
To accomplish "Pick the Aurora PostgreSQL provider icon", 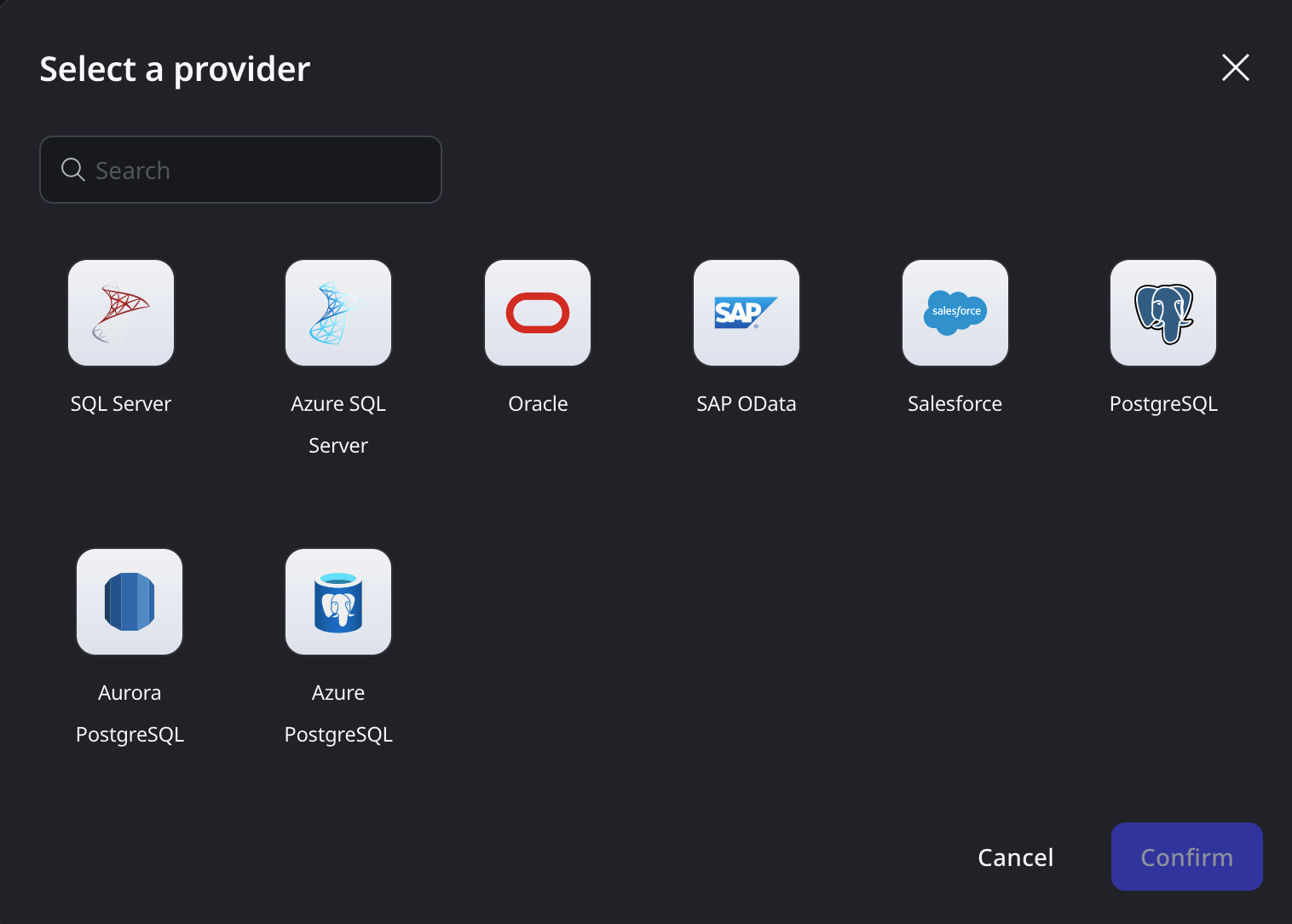I will (130, 602).
